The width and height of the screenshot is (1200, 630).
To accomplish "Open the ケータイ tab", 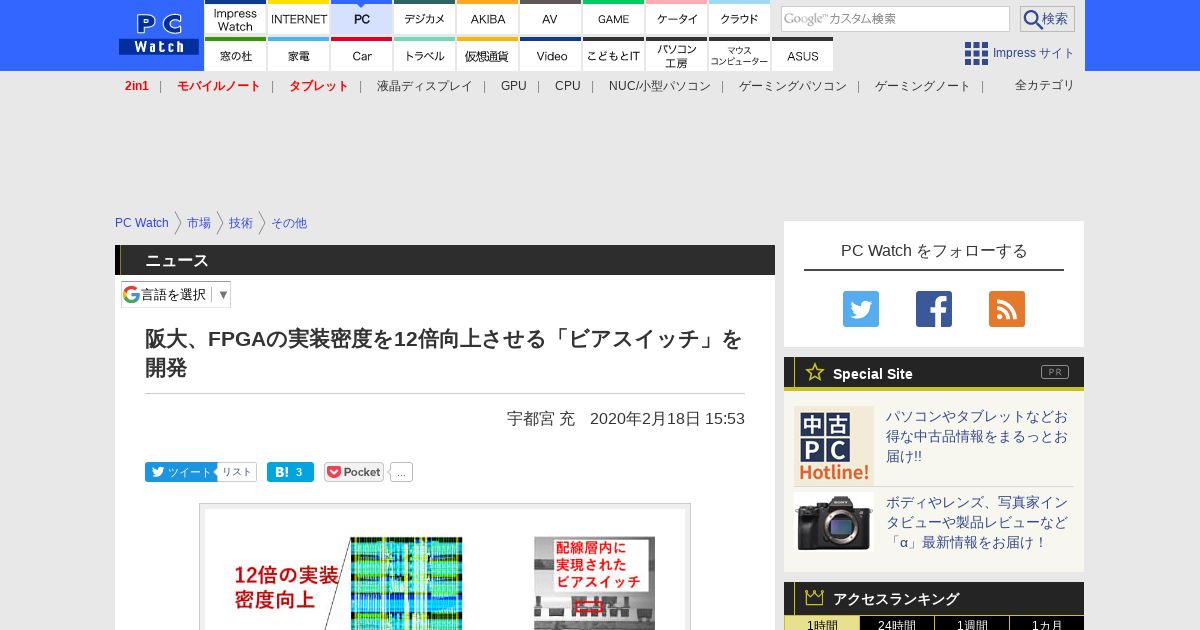I will 677,19.
